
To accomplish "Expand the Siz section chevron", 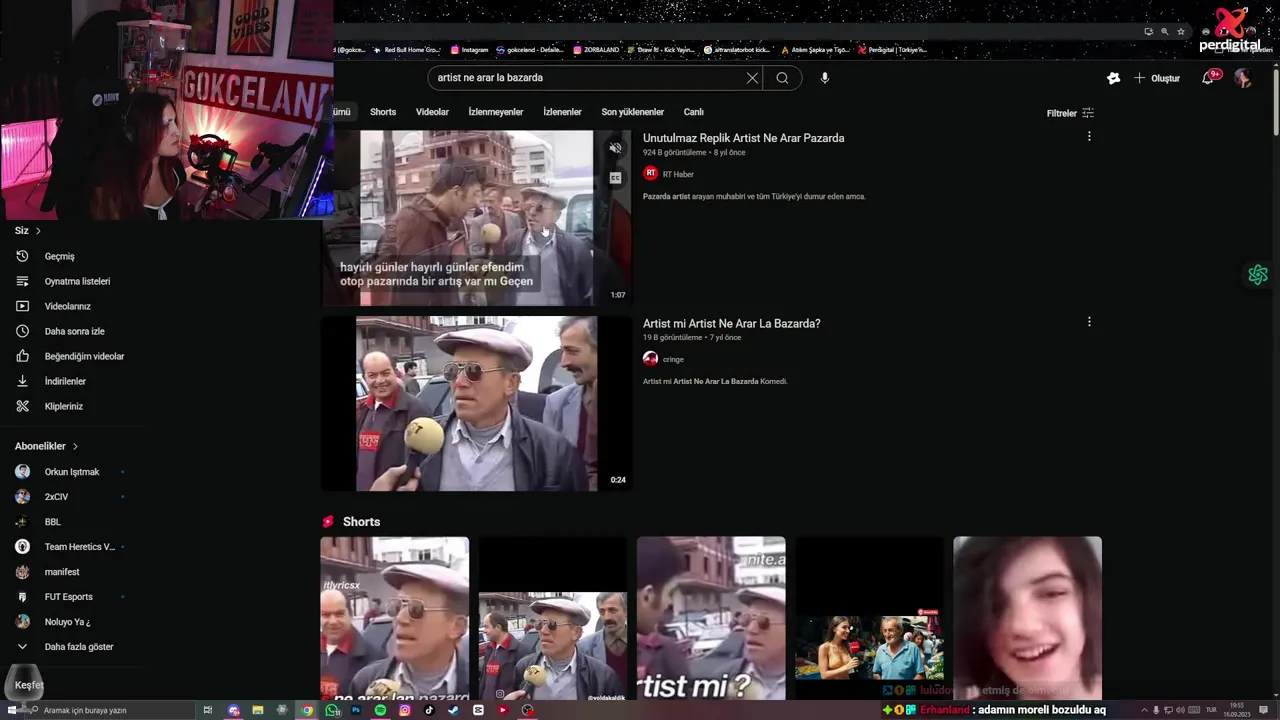I will pos(38,231).
